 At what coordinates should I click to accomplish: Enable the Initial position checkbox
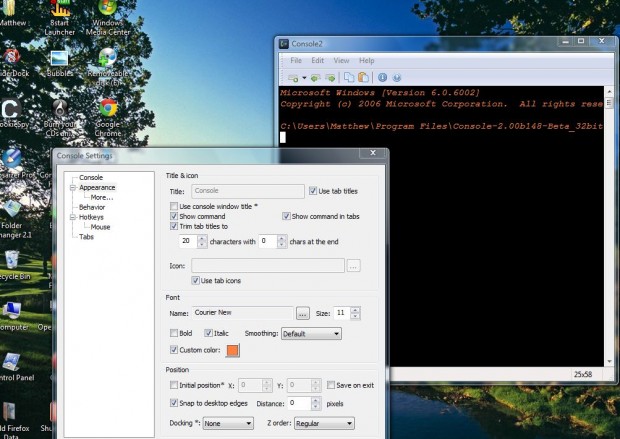[174, 385]
